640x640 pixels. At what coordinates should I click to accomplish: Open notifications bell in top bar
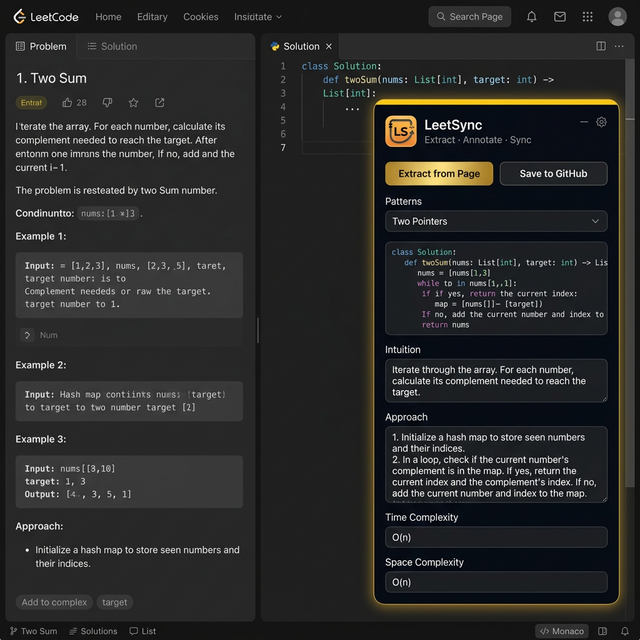(x=531, y=17)
